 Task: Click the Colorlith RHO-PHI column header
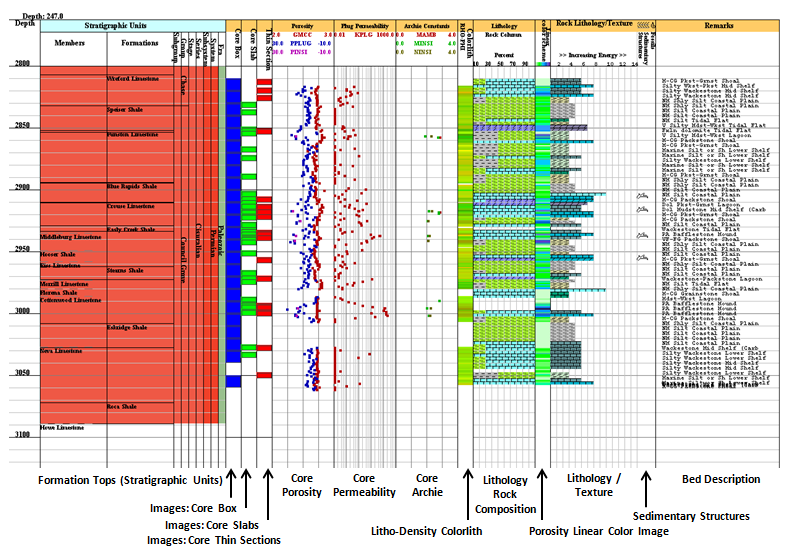click(465, 45)
